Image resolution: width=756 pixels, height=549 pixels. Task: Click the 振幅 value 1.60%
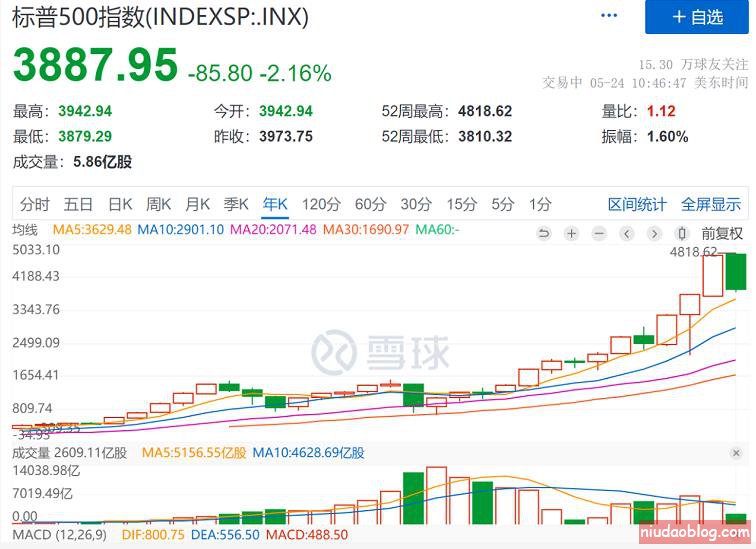(668, 136)
